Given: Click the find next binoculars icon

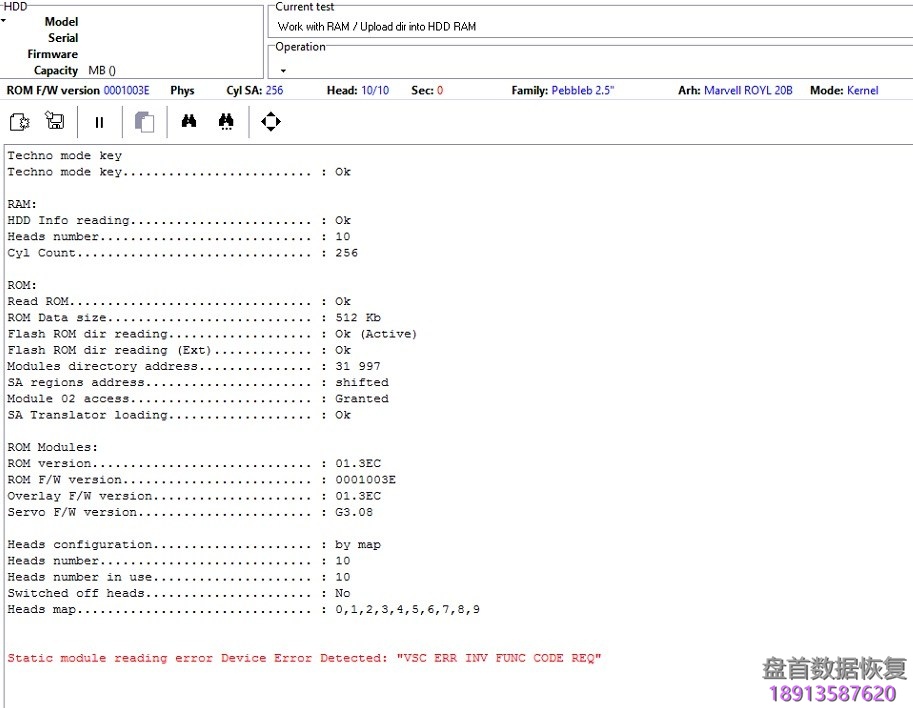Looking at the screenshot, I should (x=225, y=121).
